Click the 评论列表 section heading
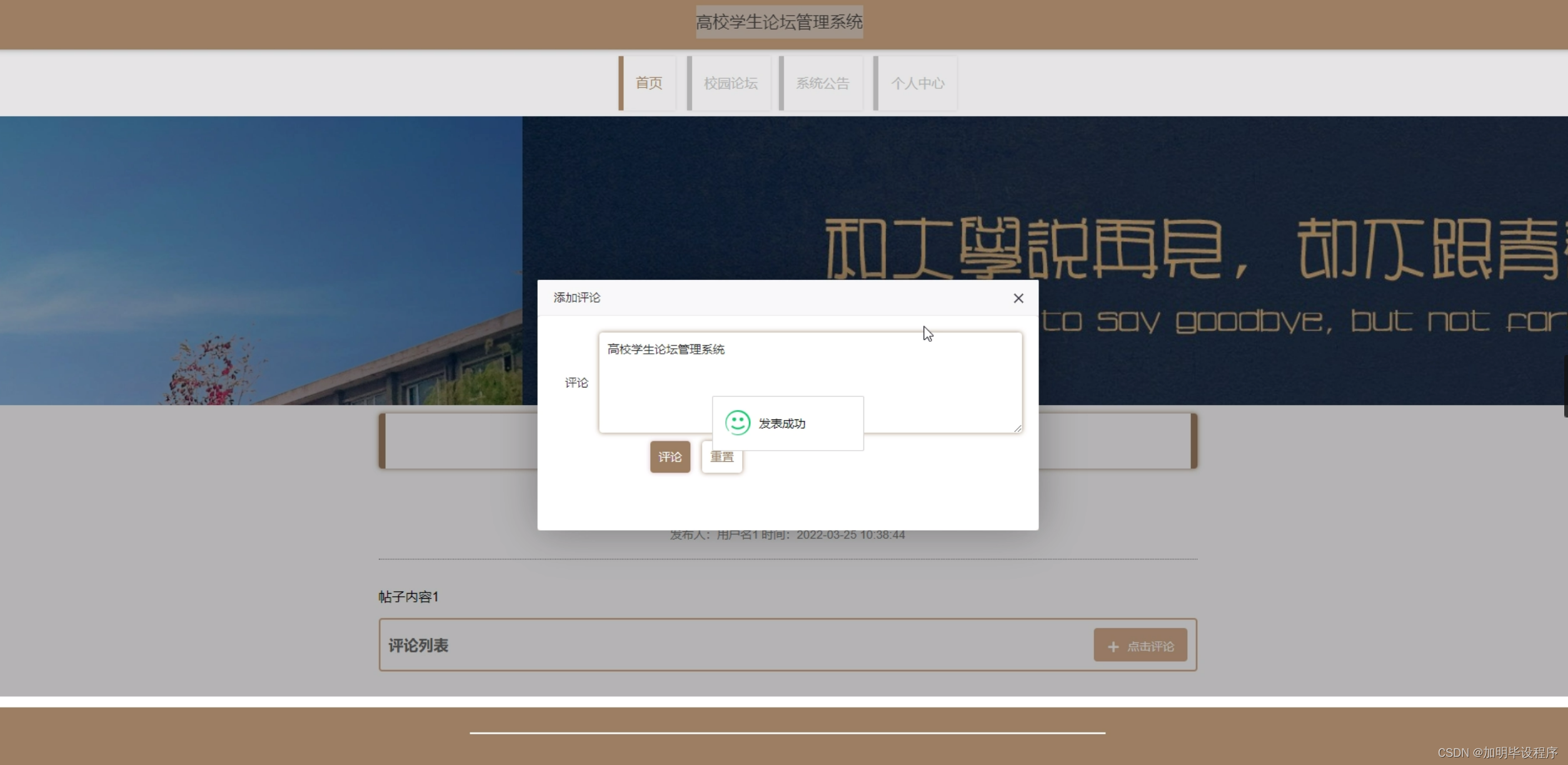Viewport: 1568px width, 765px height. [418, 646]
